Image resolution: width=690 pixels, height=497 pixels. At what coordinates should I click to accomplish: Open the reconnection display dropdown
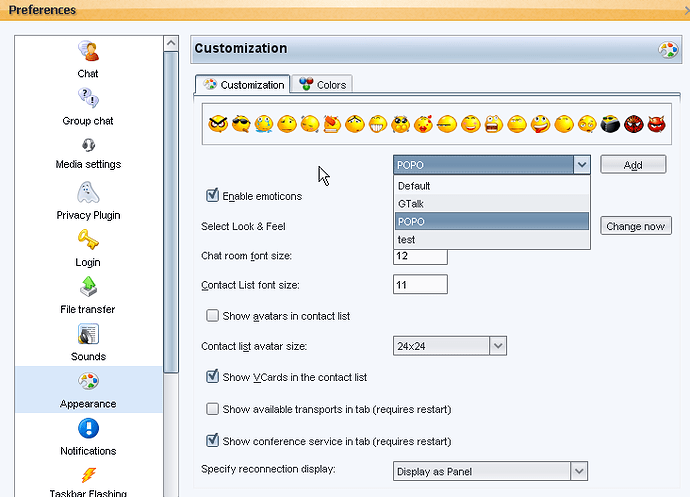[x=579, y=471]
